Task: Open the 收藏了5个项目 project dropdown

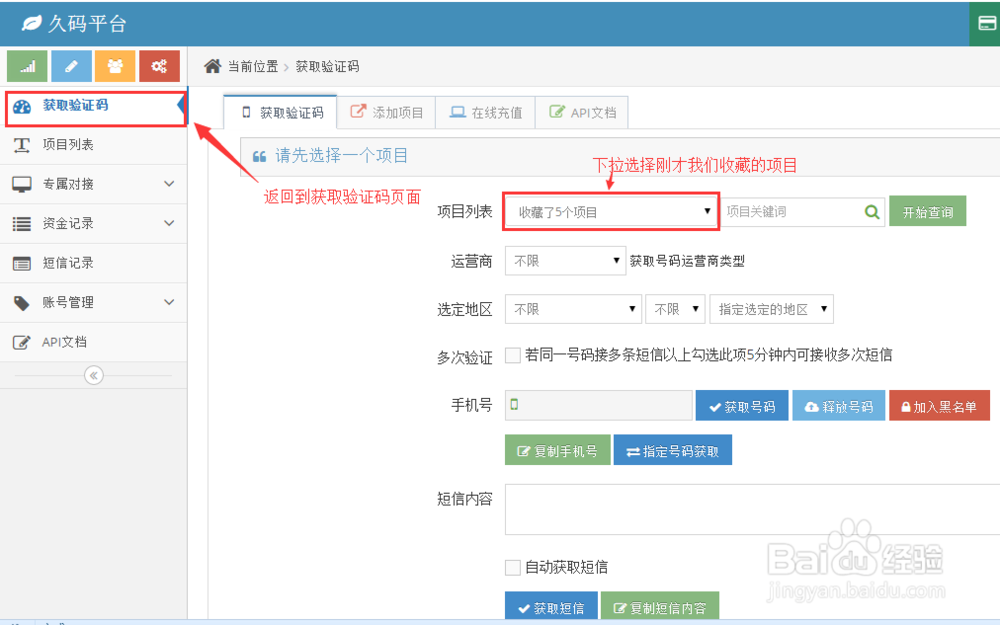Action: point(610,211)
